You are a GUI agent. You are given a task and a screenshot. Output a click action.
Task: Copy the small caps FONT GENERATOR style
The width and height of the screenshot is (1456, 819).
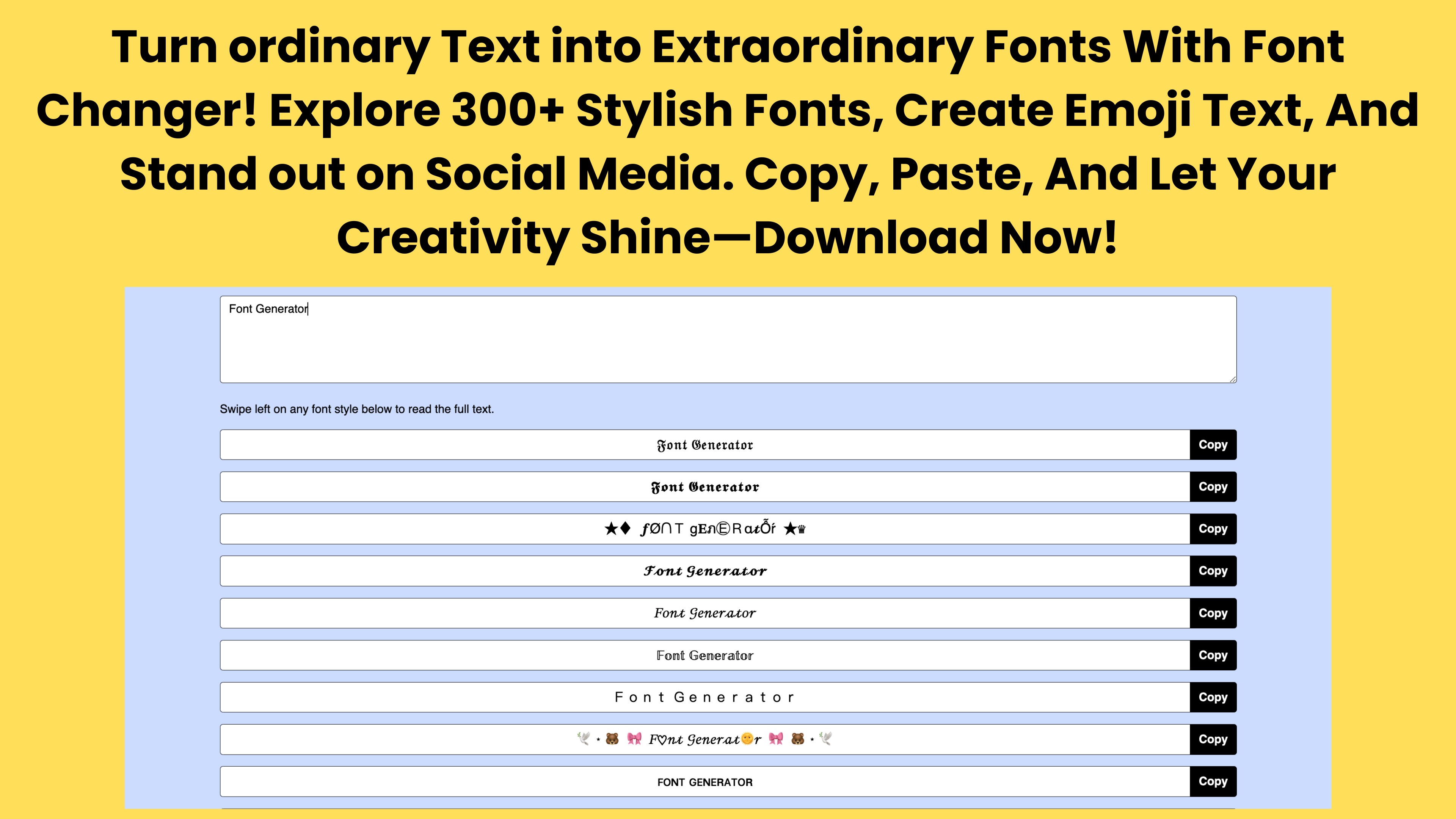[1213, 782]
